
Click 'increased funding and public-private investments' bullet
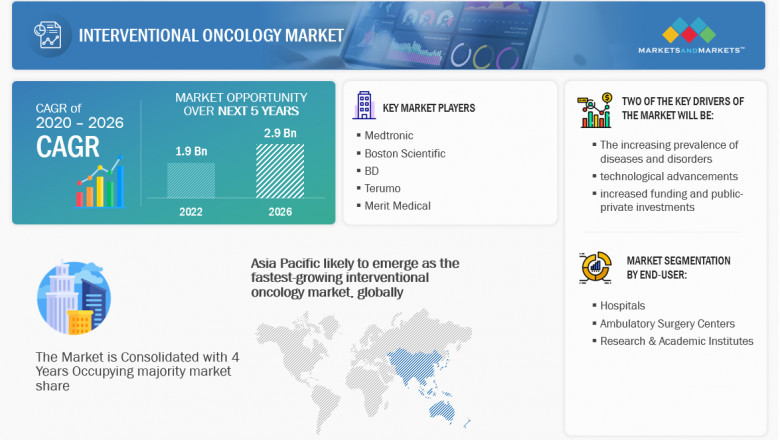coord(672,200)
